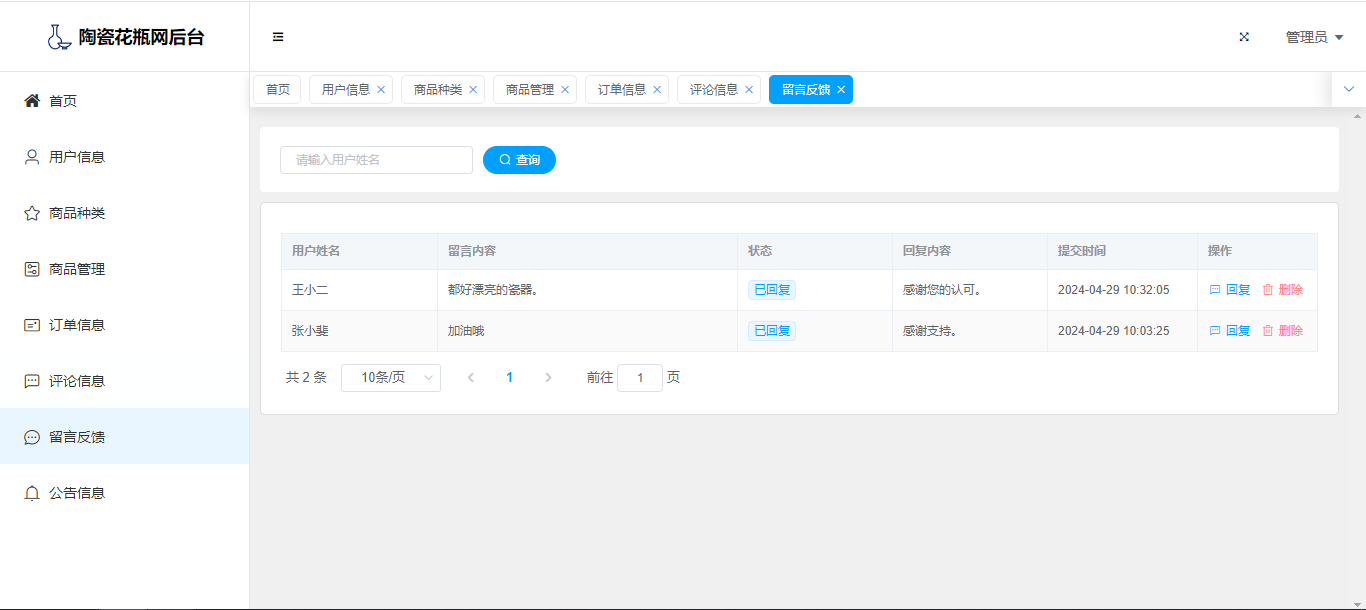Screen dimensions: 1366x610
Task: Delete 张小斐's message row
Action: click(1282, 331)
